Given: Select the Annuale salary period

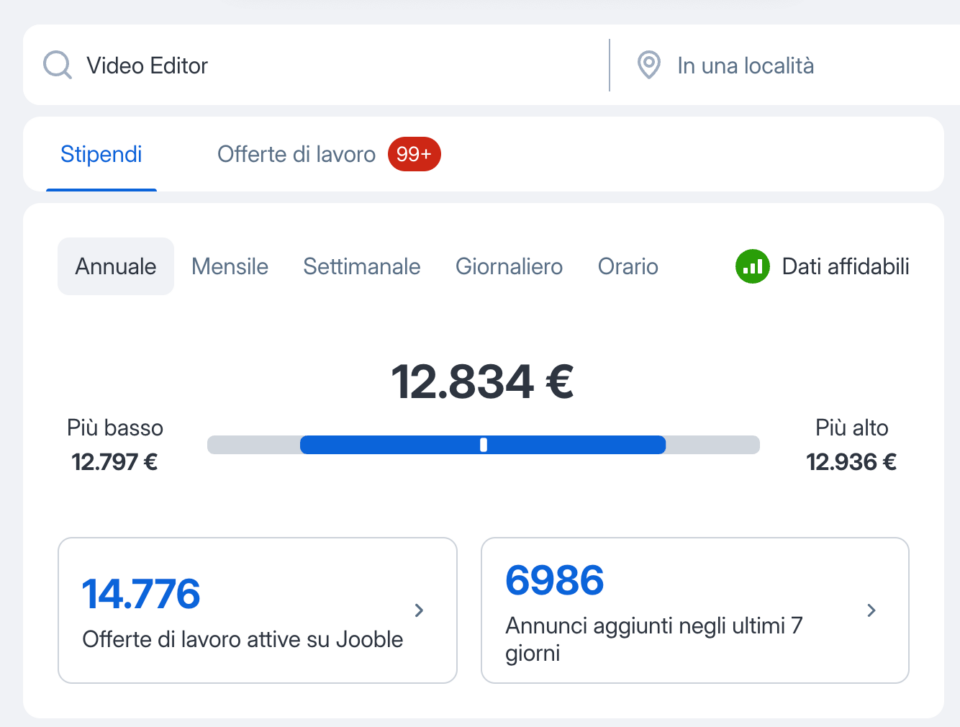Looking at the screenshot, I should click(x=116, y=267).
